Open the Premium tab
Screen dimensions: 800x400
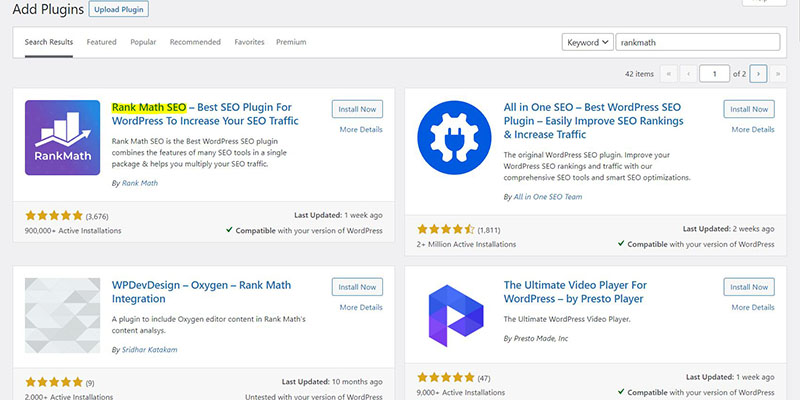291,42
